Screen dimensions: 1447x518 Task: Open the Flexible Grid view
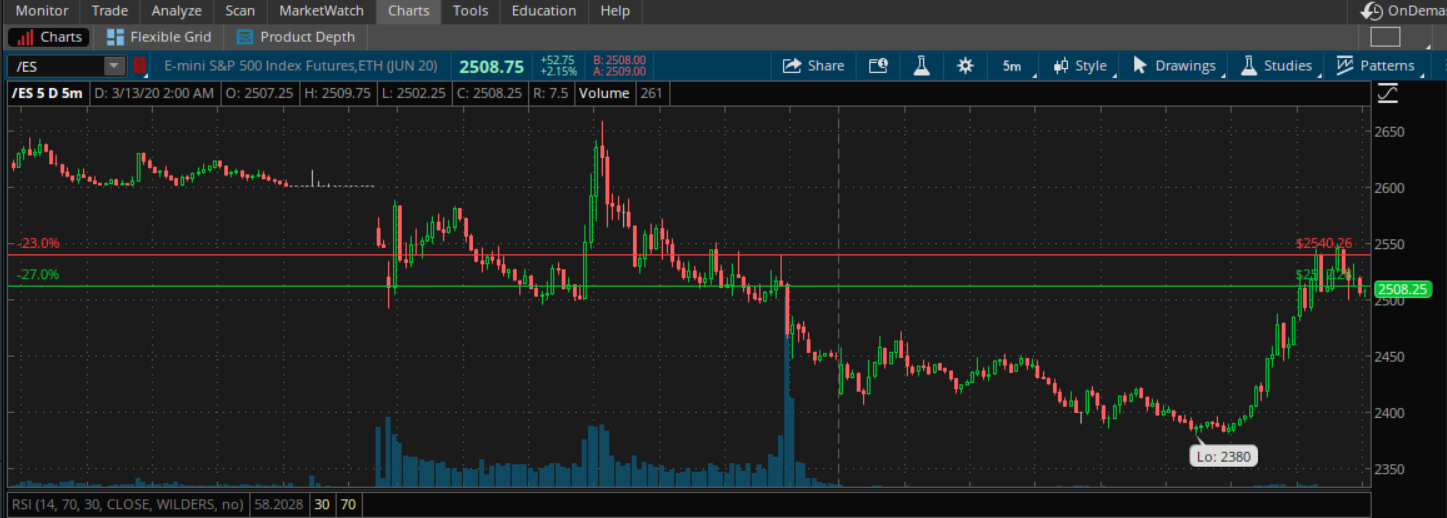(159, 37)
